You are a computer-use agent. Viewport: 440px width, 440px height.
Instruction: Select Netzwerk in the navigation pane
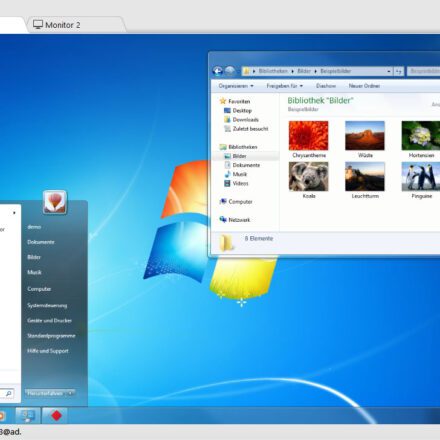(239, 220)
